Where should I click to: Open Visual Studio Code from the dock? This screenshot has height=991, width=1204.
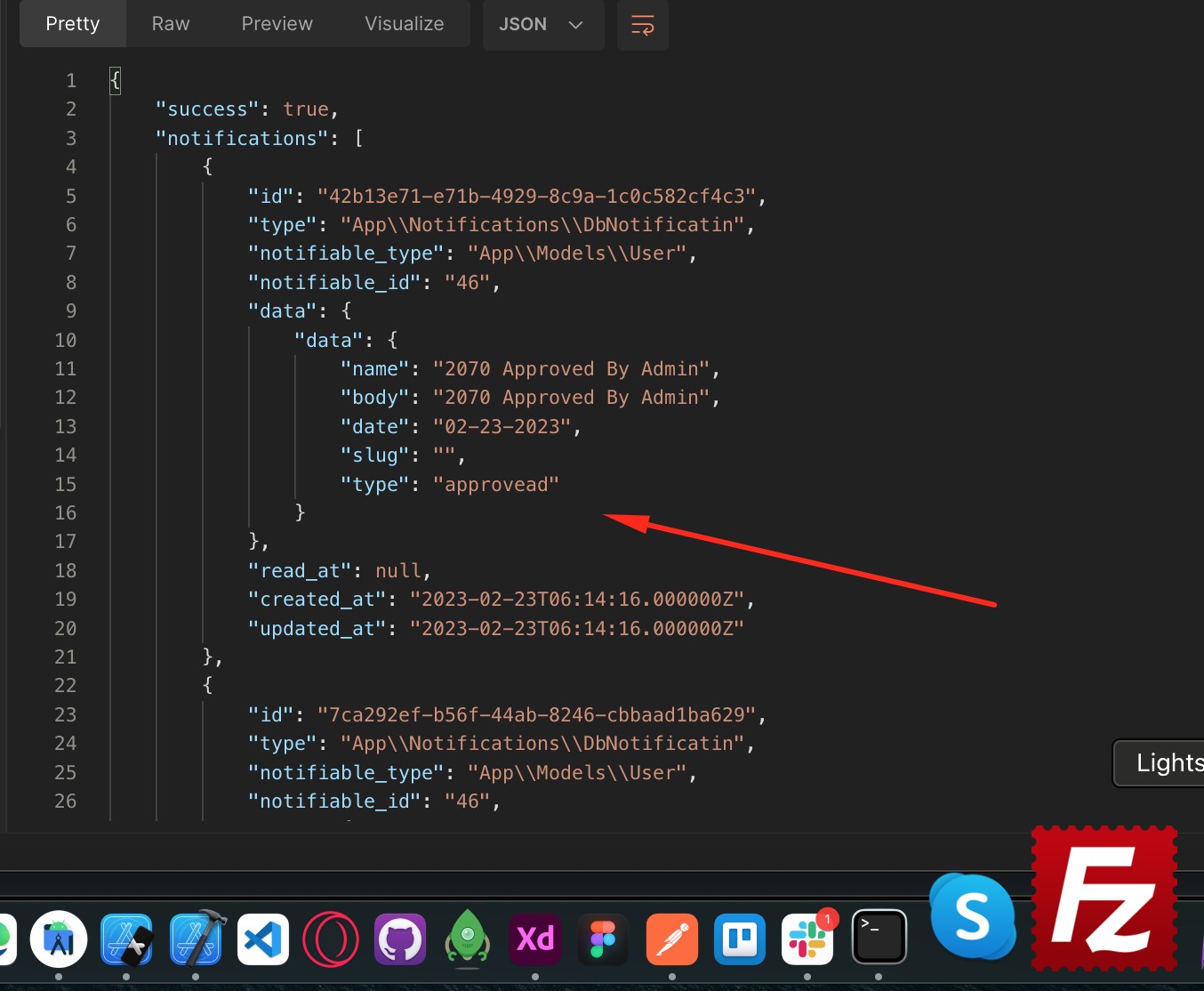point(263,939)
